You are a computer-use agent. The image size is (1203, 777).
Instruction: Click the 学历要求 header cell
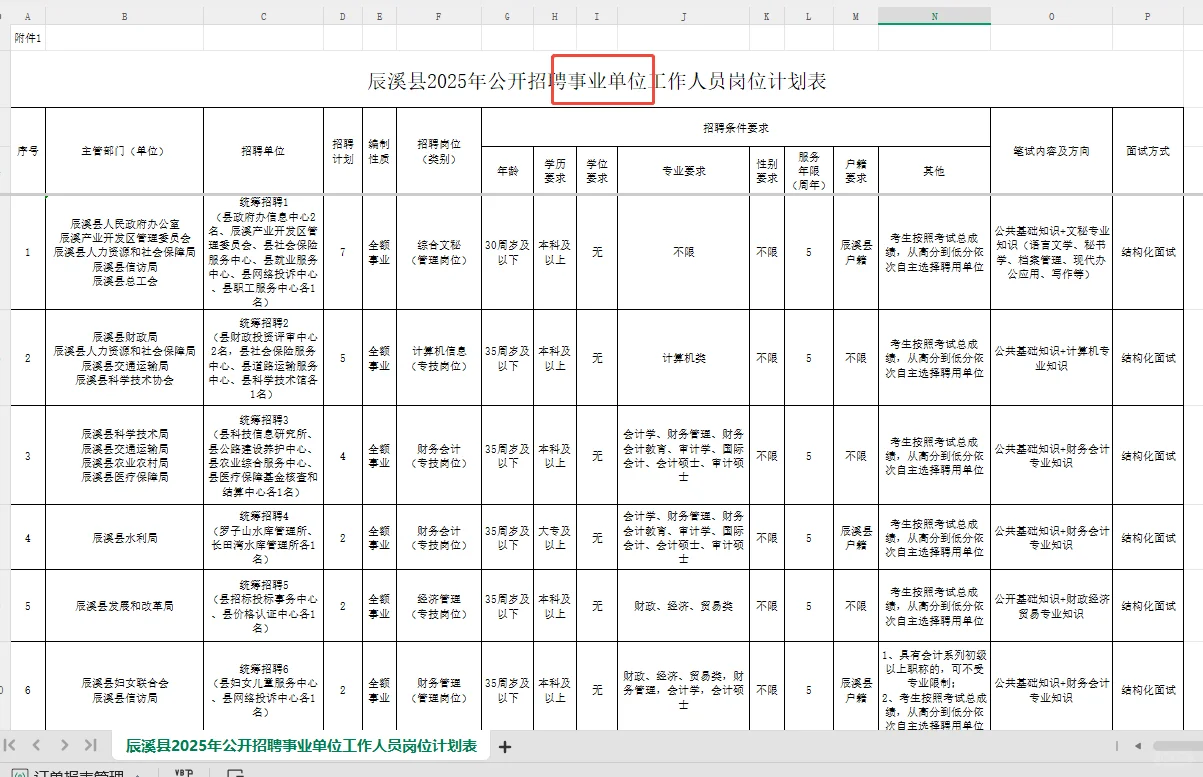pyautogui.click(x=555, y=171)
